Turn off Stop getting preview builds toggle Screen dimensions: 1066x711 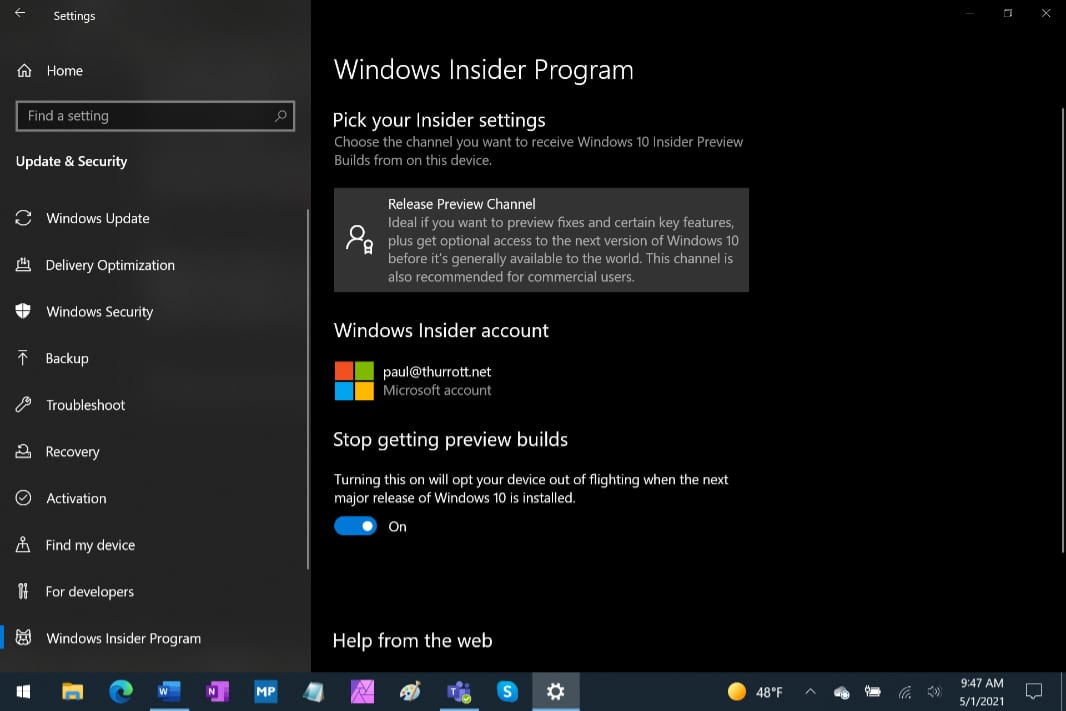tap(355, 526)
